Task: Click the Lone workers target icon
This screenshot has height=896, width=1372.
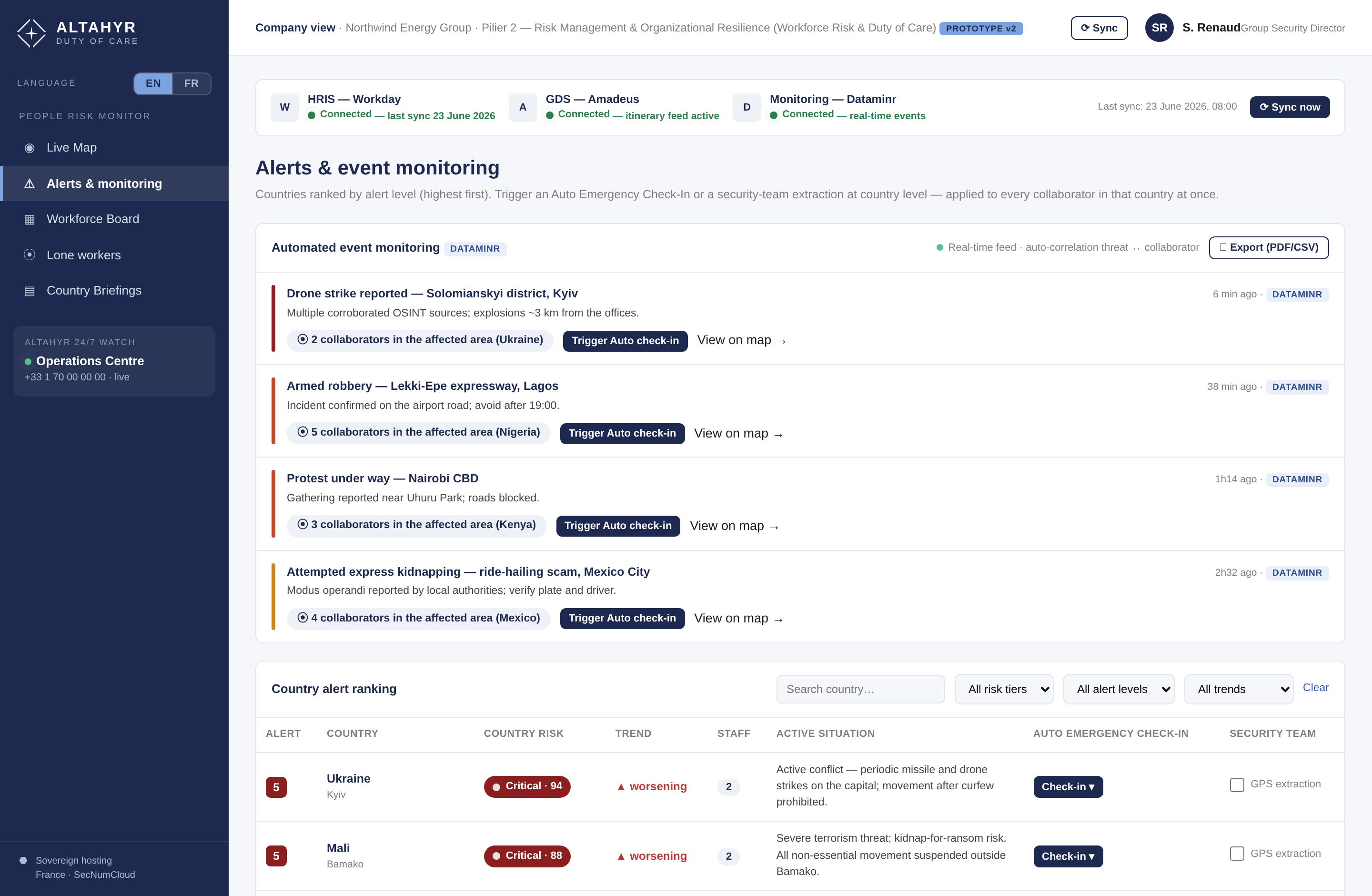Action: click(30, 255)
